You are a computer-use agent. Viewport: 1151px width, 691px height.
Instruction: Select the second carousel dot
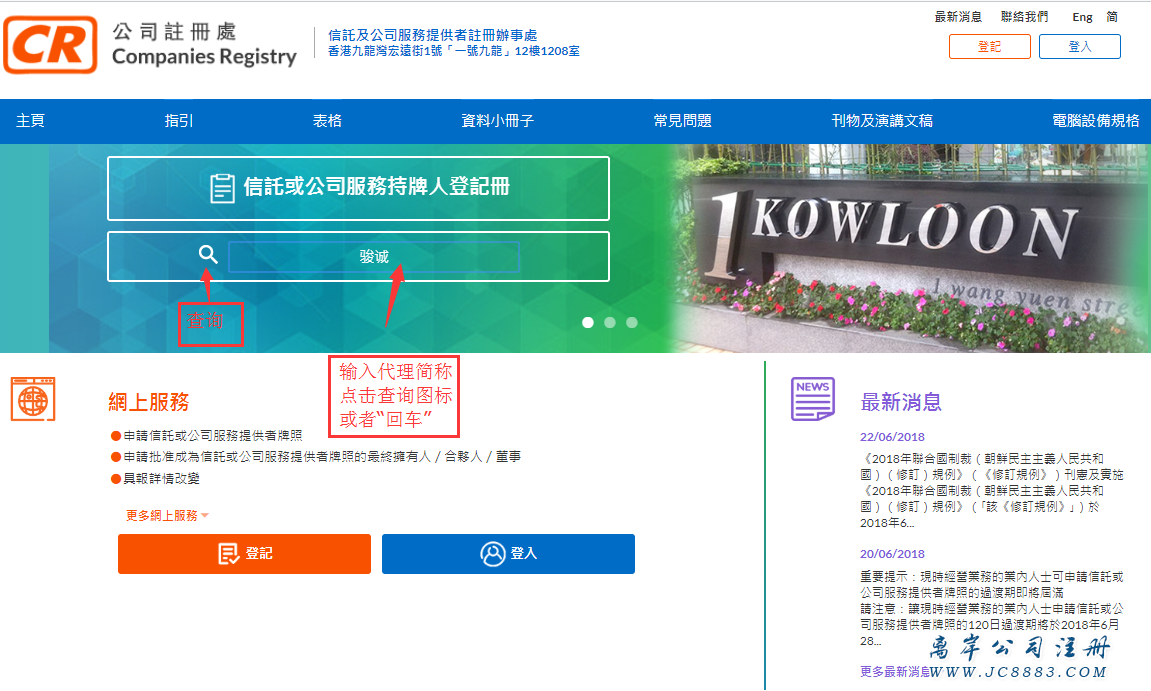pos(609,322)
